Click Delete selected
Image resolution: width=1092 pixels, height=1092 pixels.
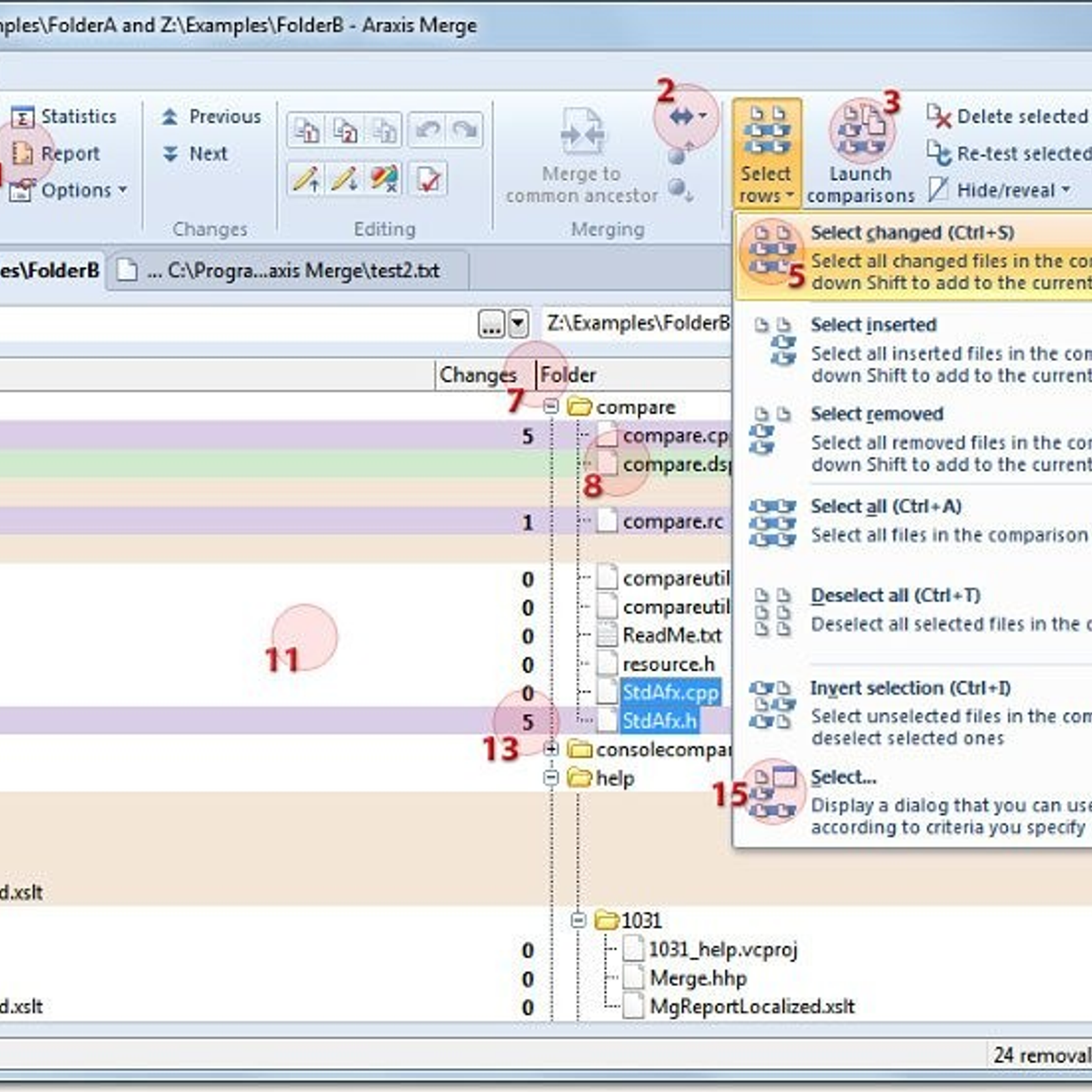(1007, 117)
